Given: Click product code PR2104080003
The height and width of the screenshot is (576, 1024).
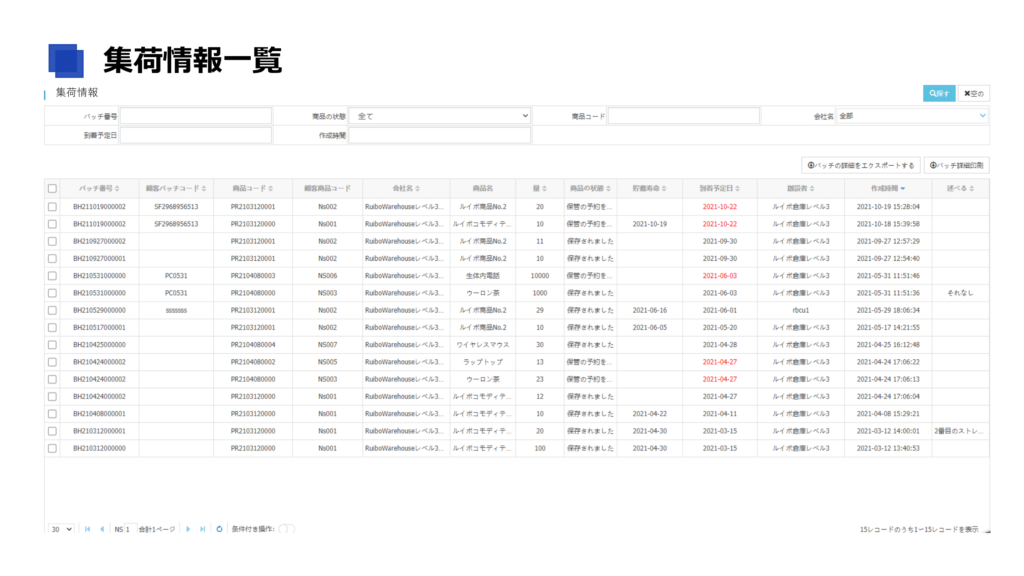Looking at the screenshot, I should coord(253,276).
